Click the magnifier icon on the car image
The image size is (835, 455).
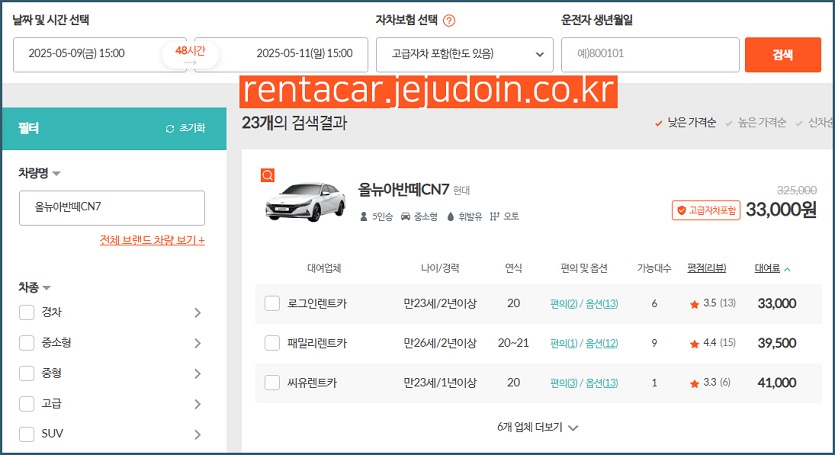(x=267, y=175)
